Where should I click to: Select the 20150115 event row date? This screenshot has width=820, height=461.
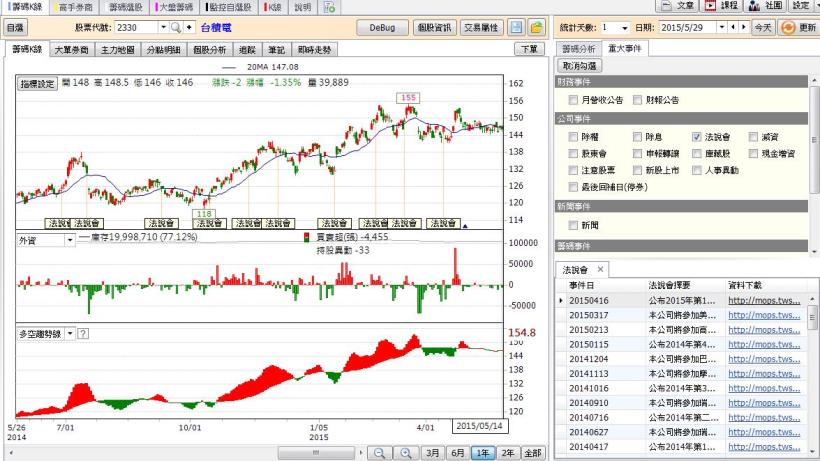[x=588, y=344]
